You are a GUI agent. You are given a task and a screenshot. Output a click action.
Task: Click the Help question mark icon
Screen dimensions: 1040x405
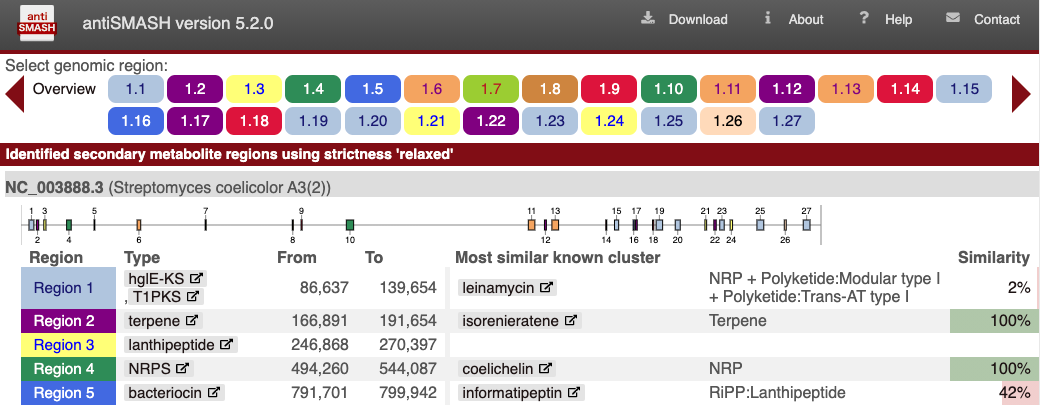pos(864,19)
